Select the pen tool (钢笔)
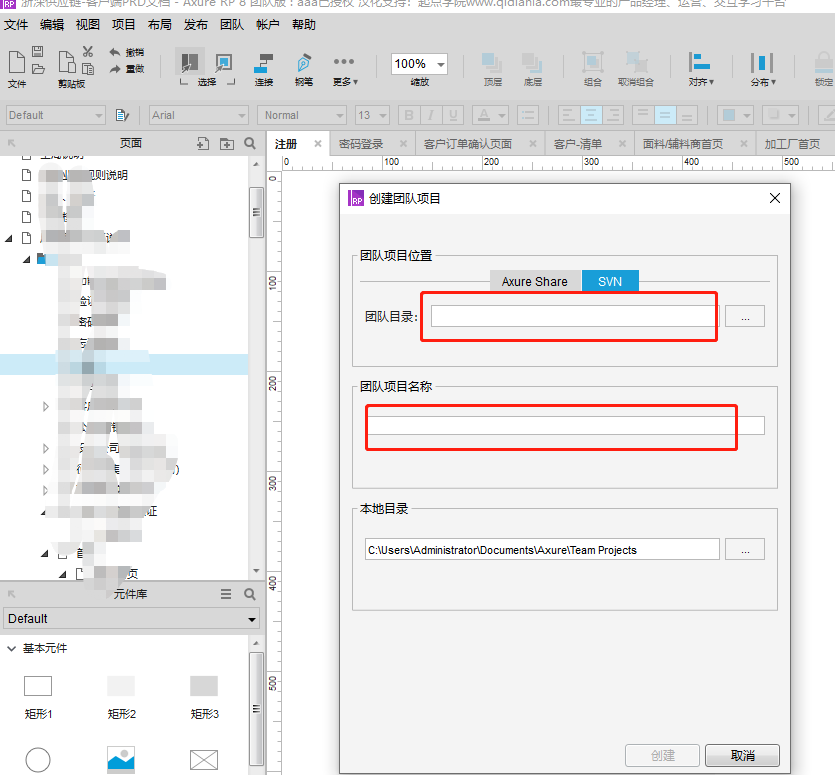Screen dimensions: 835x775 click(x=303, y=65)
